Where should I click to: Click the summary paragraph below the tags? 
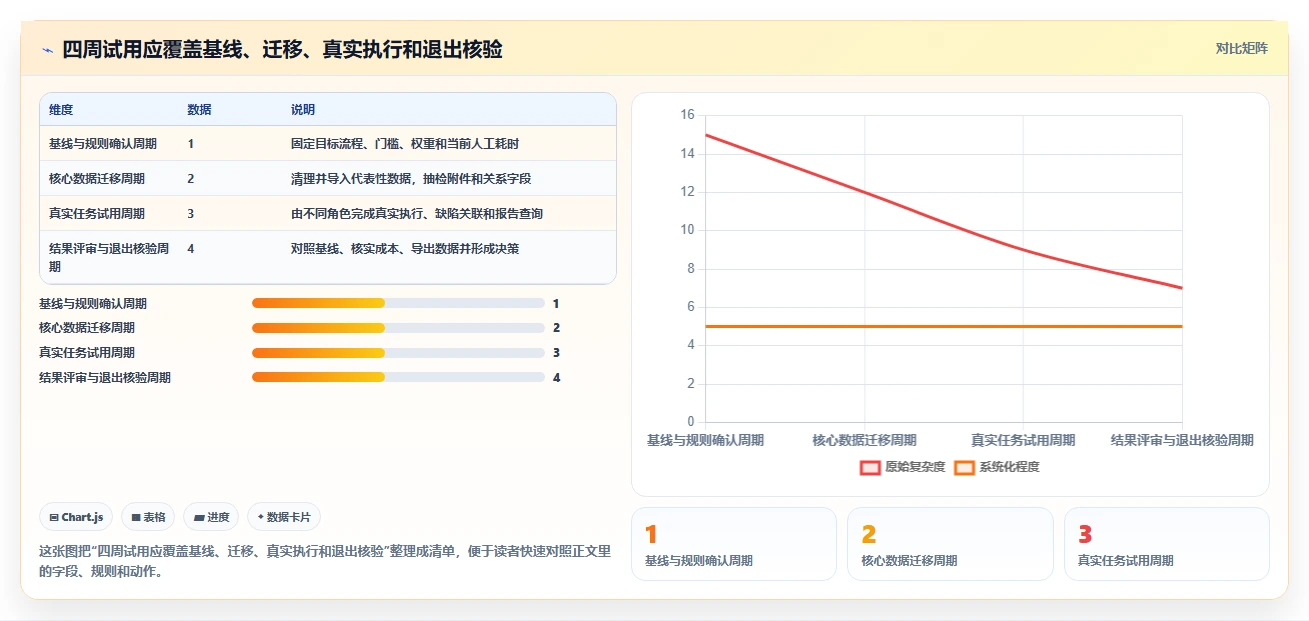point(325,562)
